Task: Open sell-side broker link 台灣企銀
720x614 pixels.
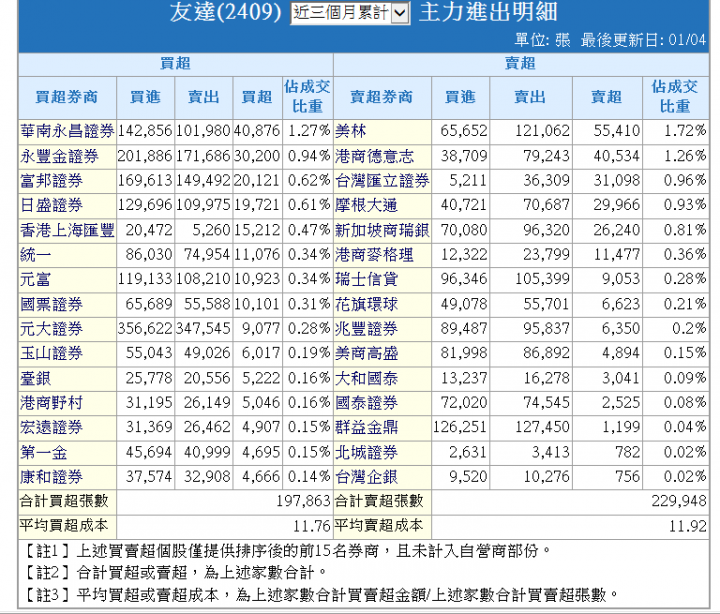Action: pyautogui.click(x=366, y=477)
